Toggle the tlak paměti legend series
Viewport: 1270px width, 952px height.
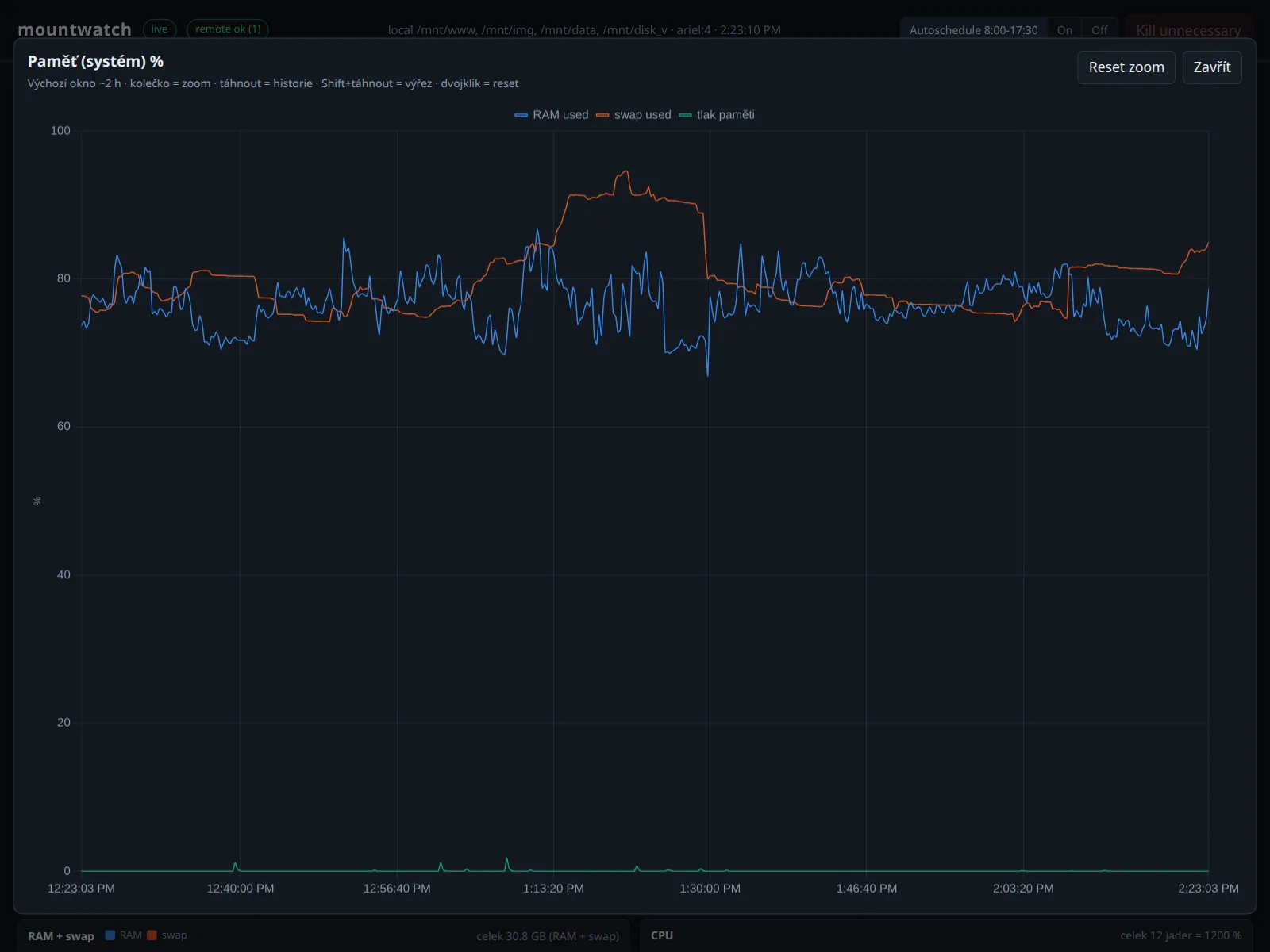(717, 115)
